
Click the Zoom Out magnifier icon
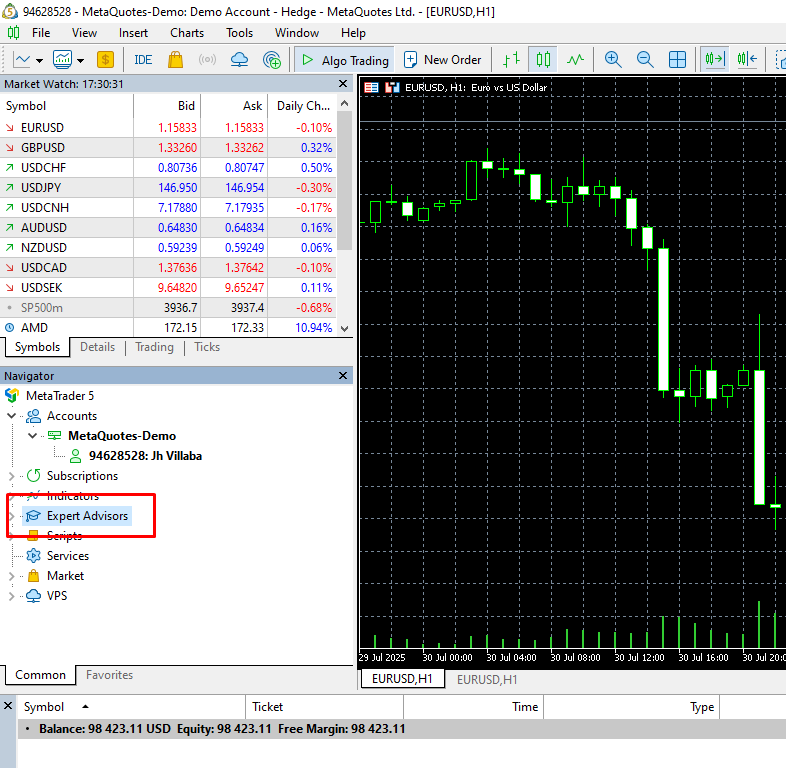click(645, 59)
